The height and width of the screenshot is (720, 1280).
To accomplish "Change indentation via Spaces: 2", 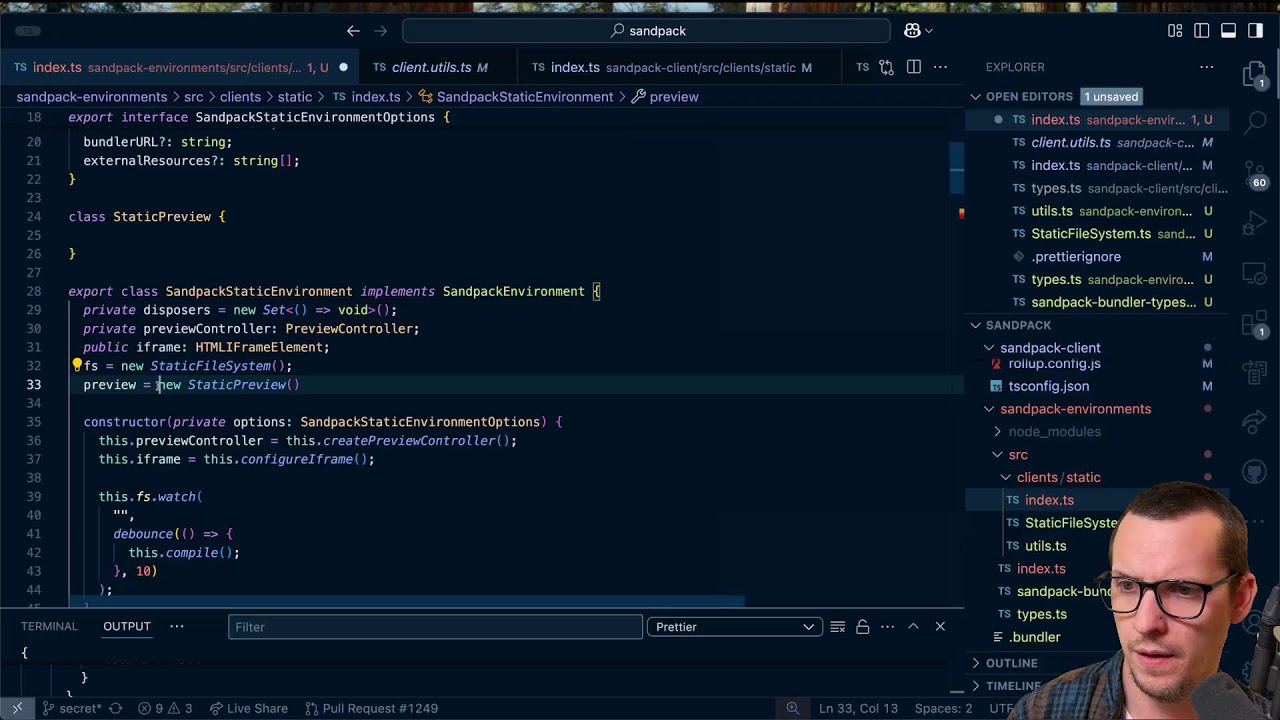I will click(x=943, y=708).
